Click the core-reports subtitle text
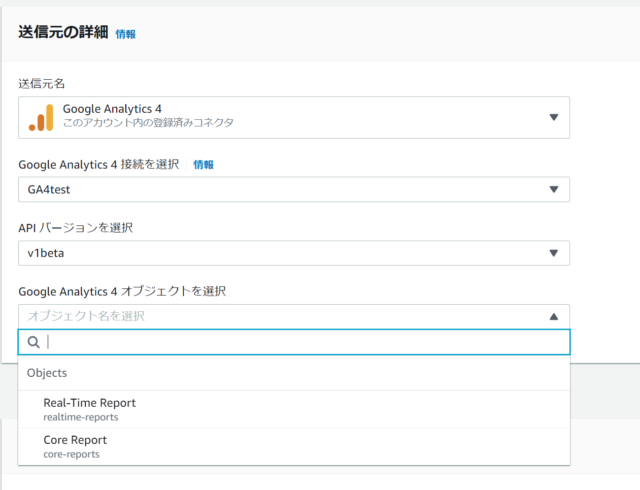Screen dimensions: 640x490 coord(71,454)
